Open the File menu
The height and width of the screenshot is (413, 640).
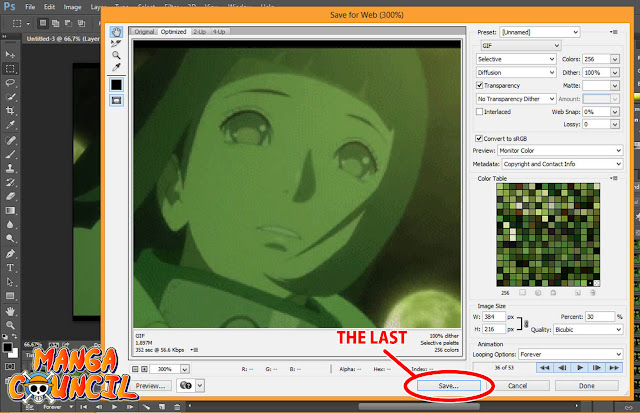tap(30, 7)
